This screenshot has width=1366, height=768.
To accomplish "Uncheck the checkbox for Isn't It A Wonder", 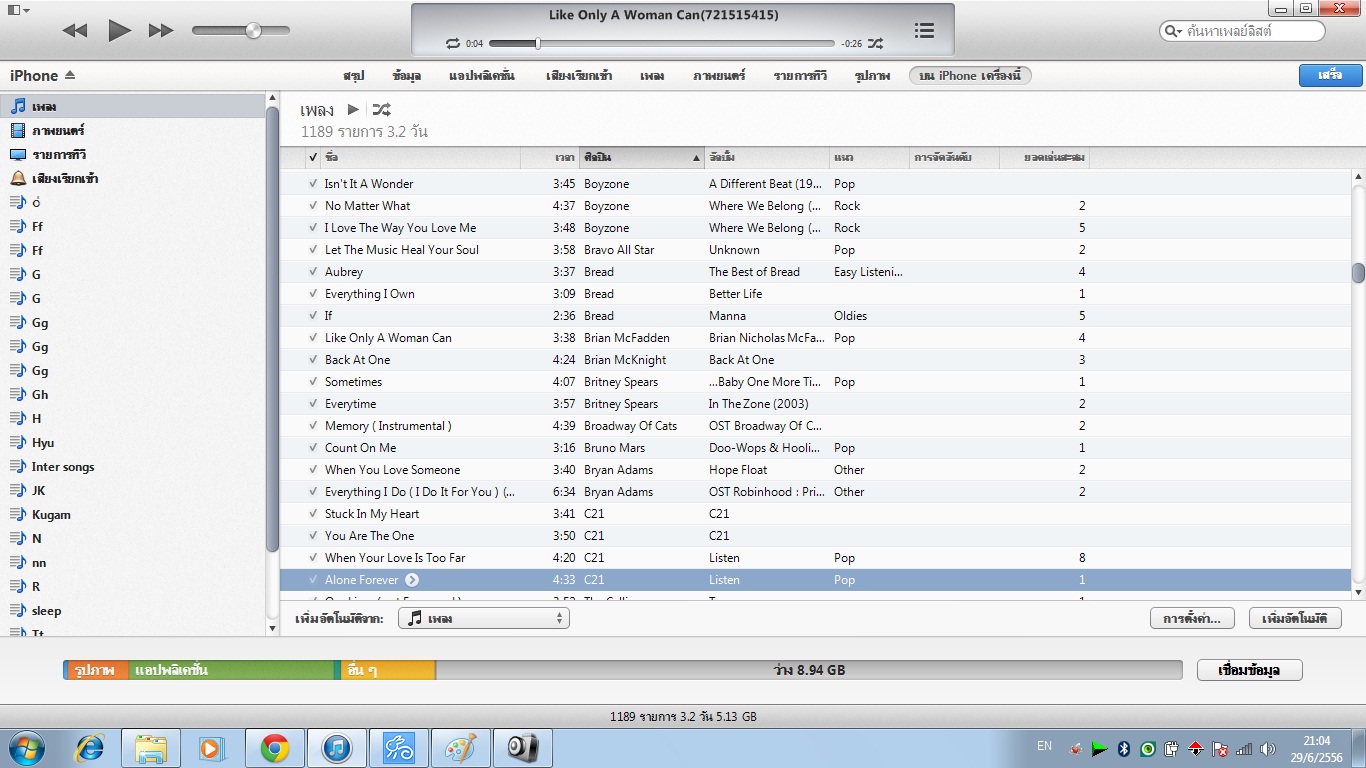I will click(x=313, y=184).
